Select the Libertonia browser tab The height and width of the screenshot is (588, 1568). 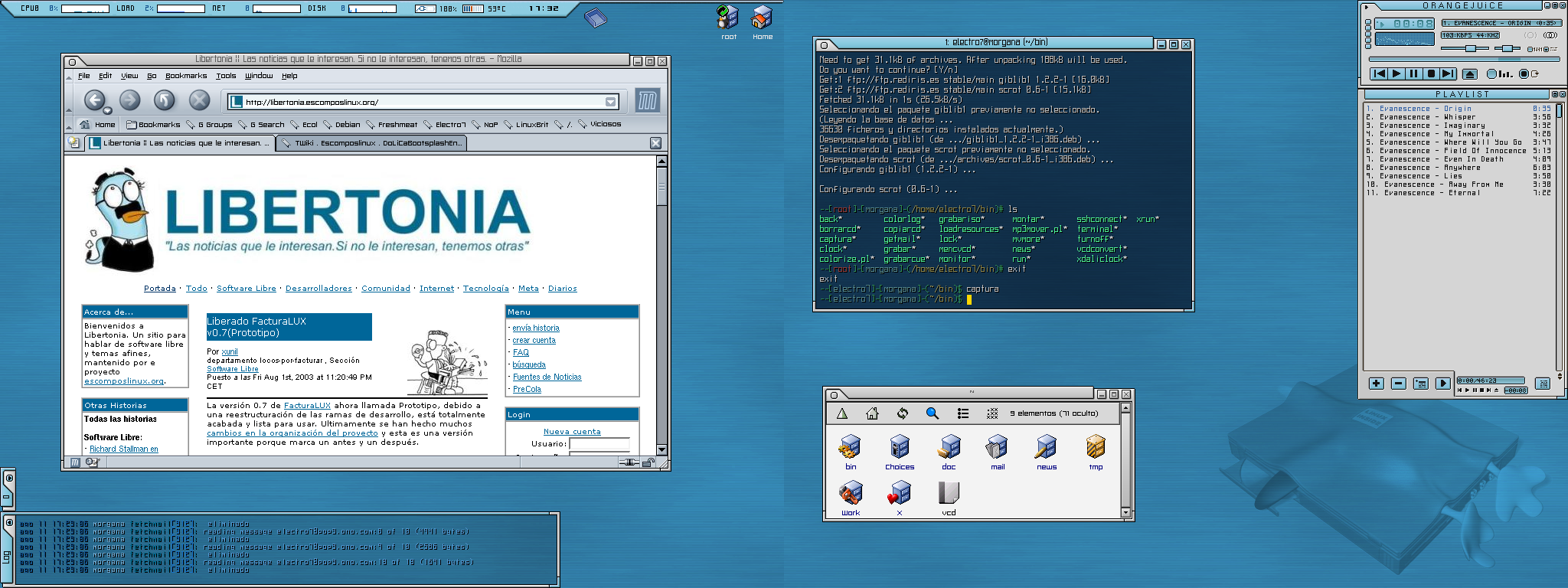click(x=178, y=143)
